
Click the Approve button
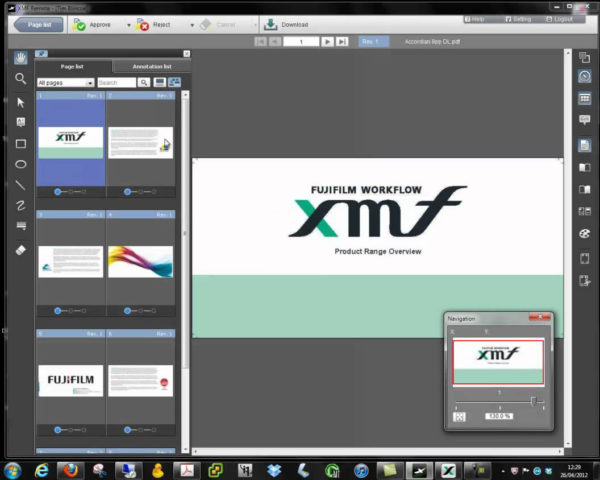coord(93,25)
